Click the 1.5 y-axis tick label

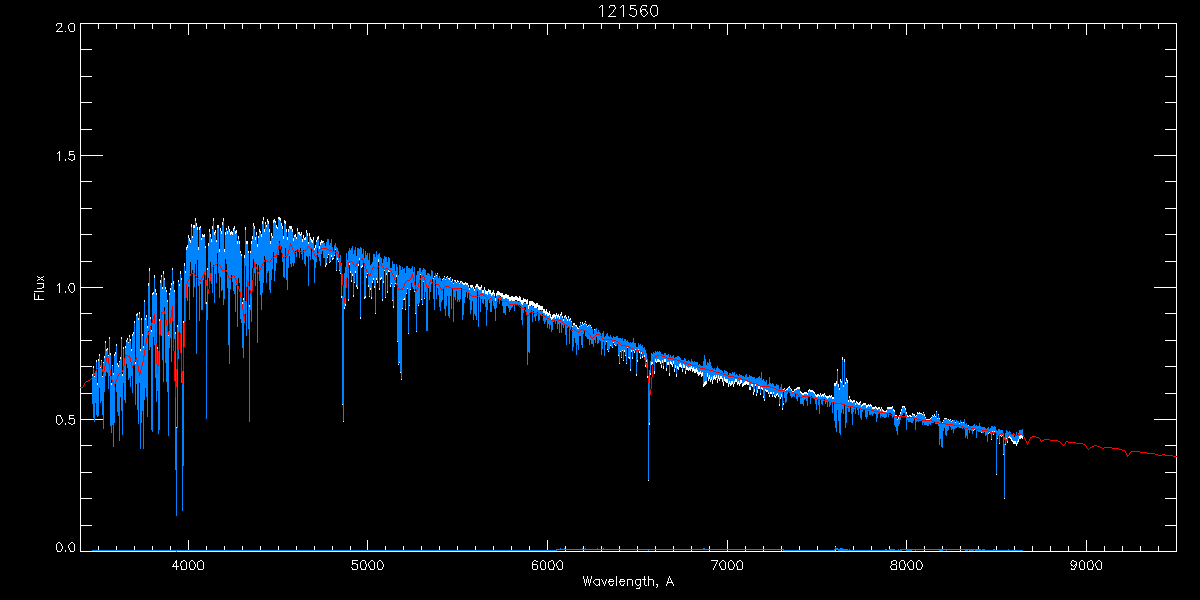tap(66, 157)
